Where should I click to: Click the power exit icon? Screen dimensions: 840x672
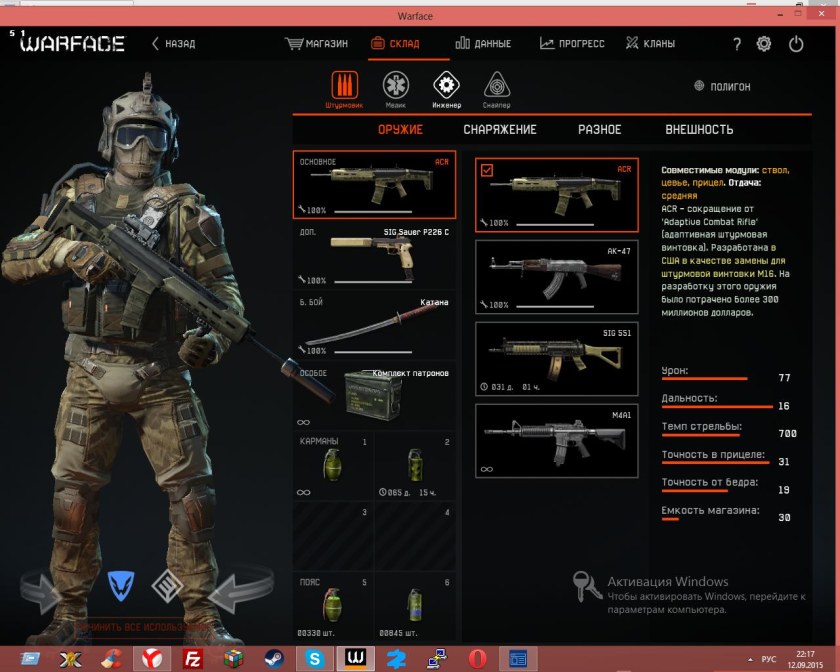[x=796, y=44]
